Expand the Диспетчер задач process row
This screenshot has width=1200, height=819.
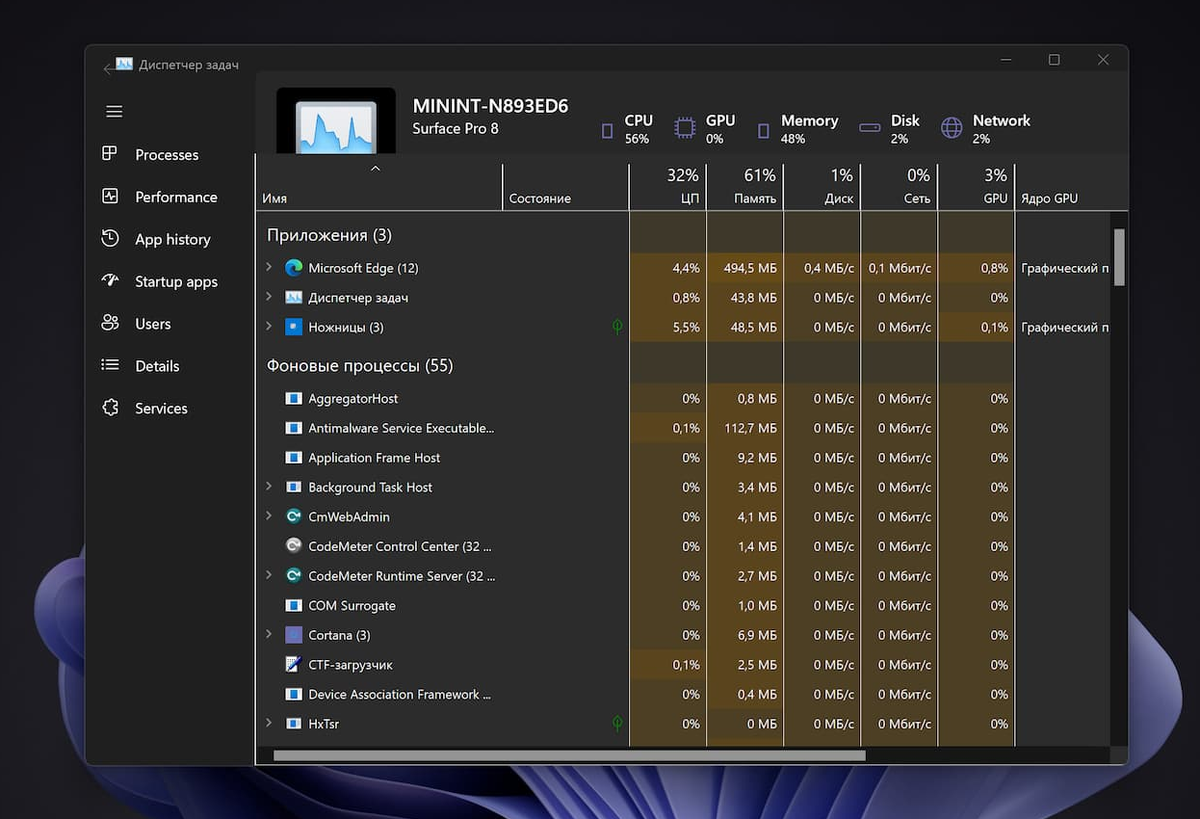(x=269, y=297)
